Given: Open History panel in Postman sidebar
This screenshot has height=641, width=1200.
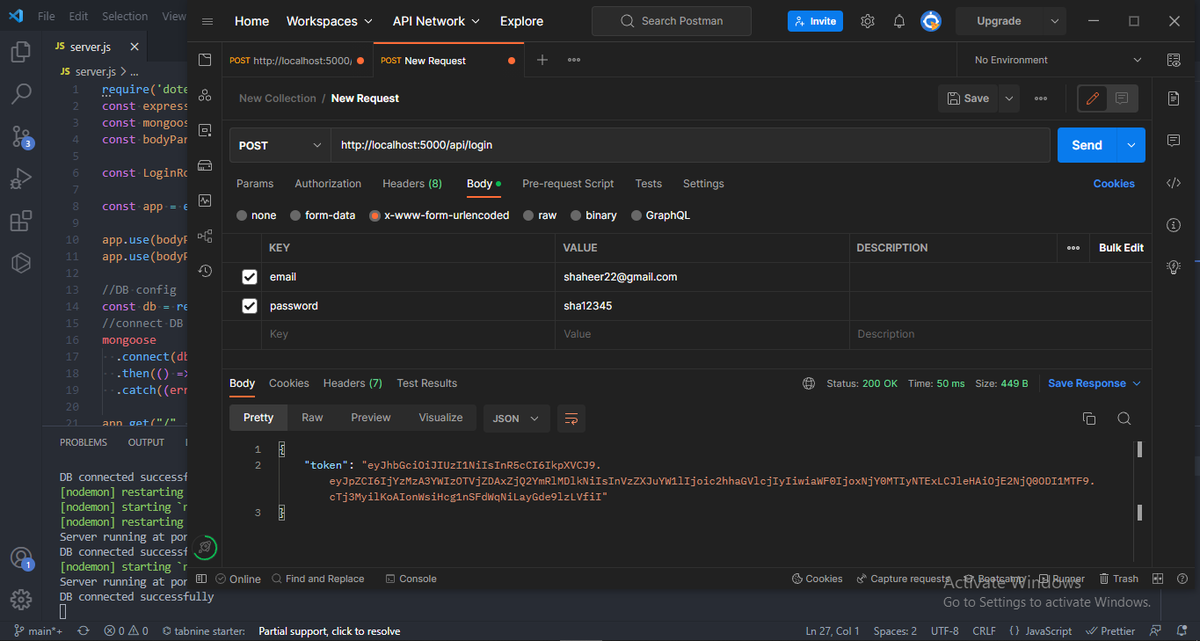Looking at the screenshot, I should click(205, 271).
